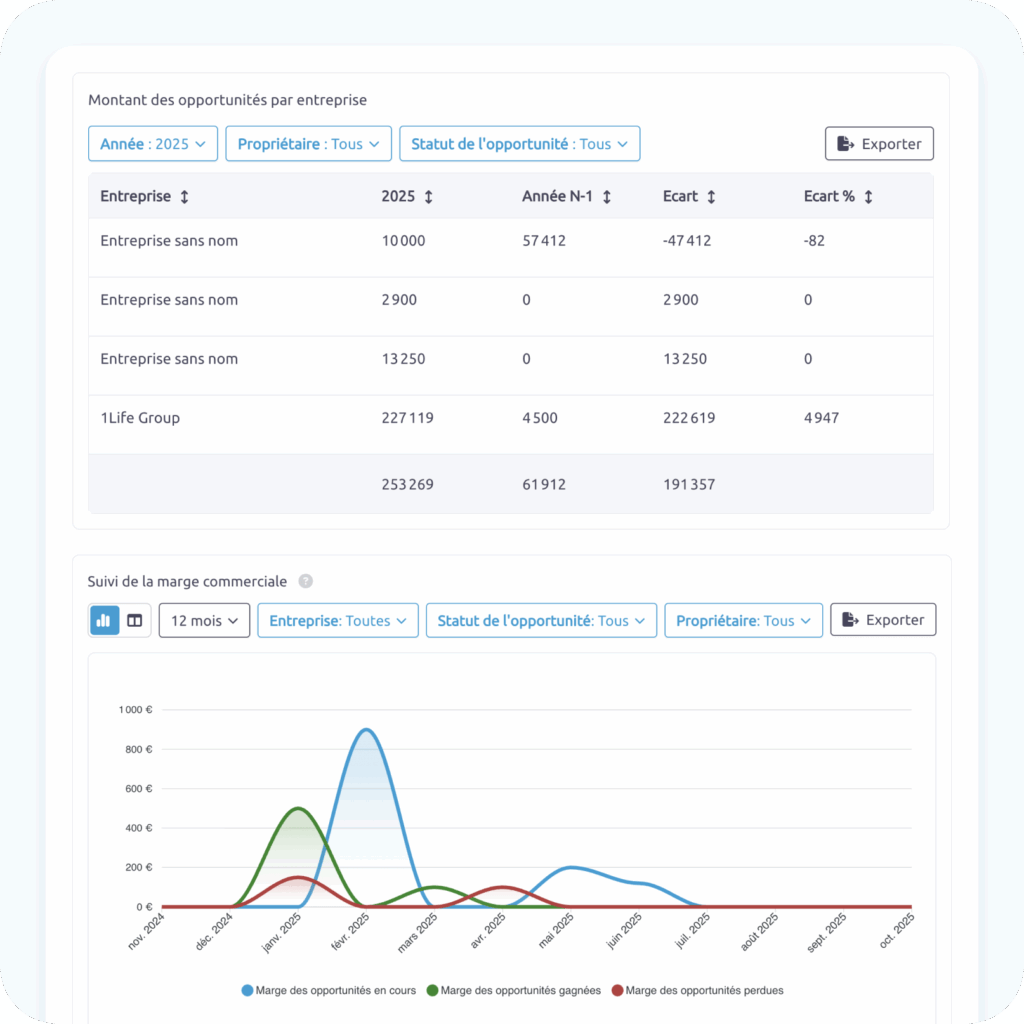Sort by 2025 column sort icon

coord(428,197)
